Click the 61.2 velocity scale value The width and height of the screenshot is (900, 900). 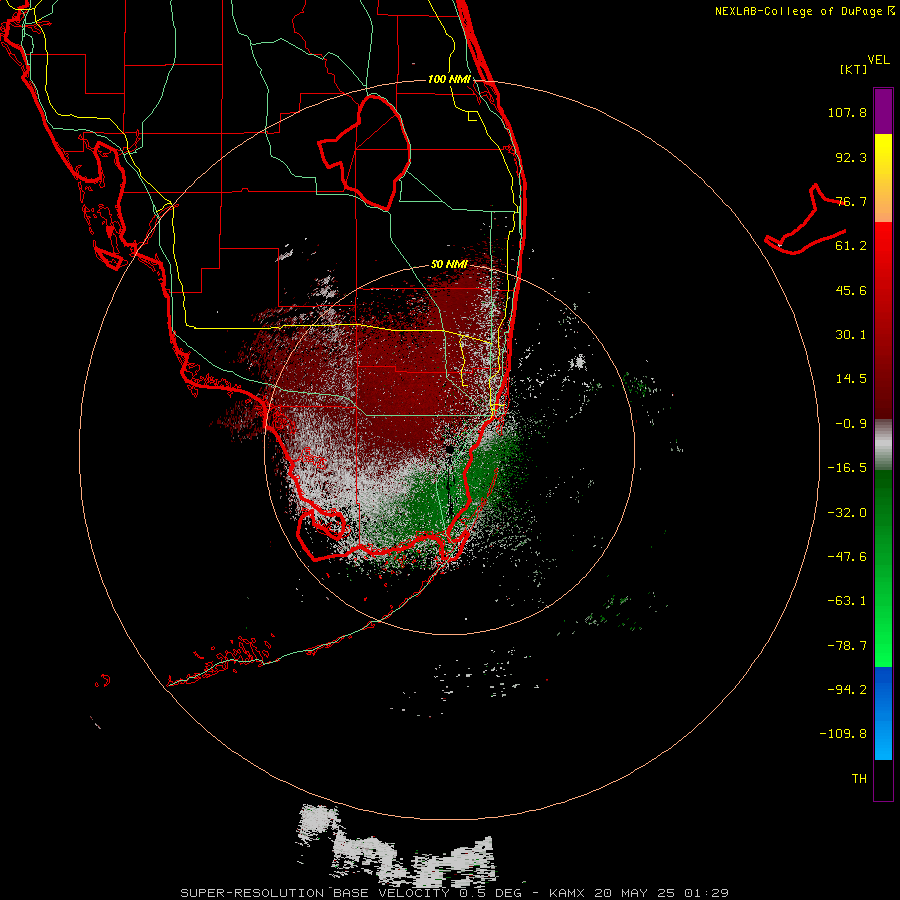[x=851, y=246]
